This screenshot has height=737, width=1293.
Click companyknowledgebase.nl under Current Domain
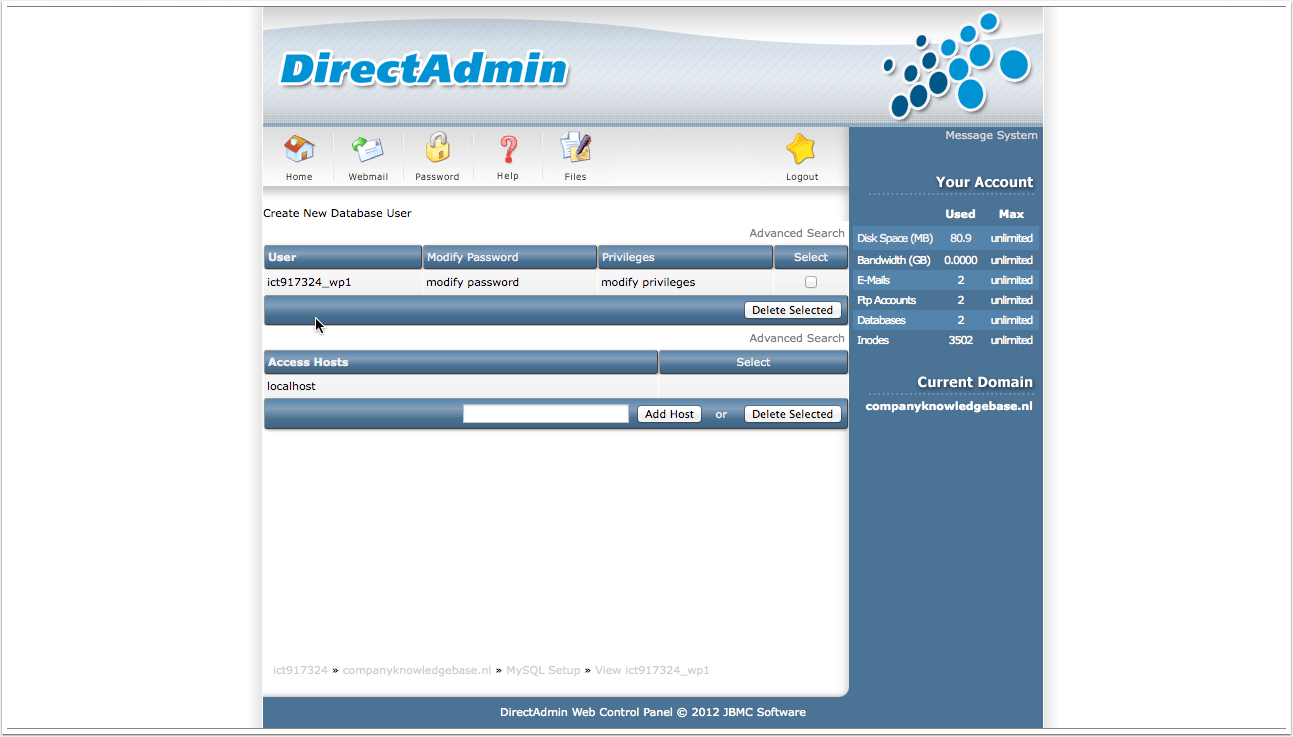point(949,406)
